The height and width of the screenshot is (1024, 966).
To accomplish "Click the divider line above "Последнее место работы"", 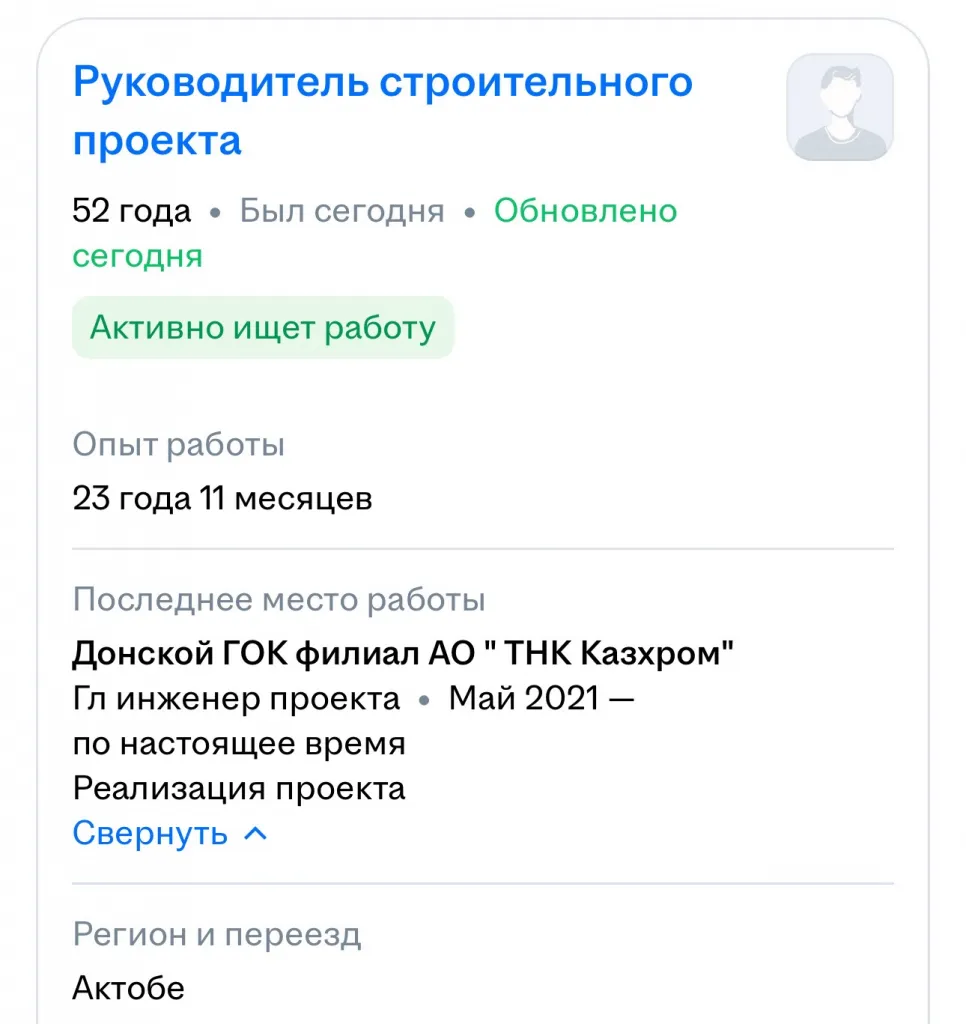I will click(482, 549).
